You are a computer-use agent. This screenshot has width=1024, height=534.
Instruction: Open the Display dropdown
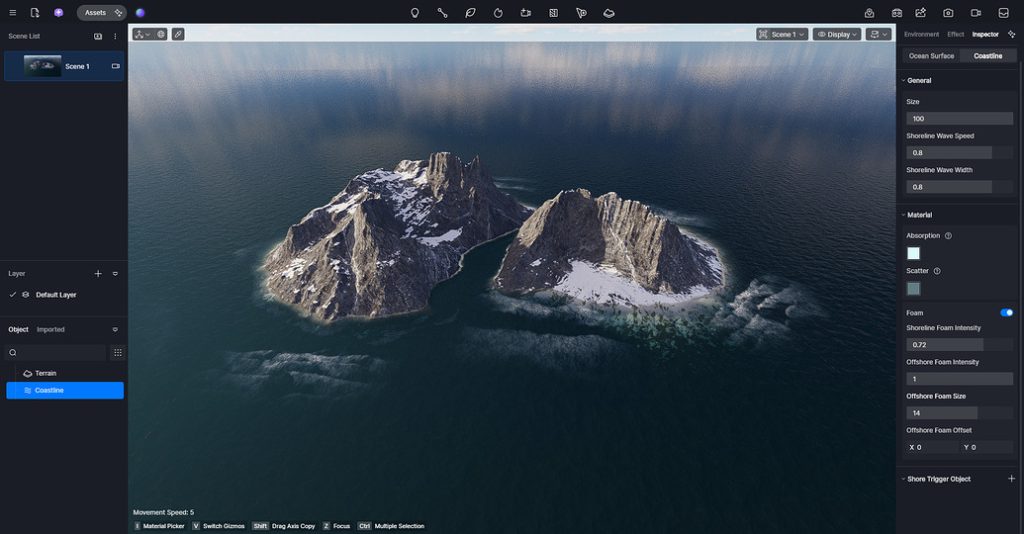836,34
